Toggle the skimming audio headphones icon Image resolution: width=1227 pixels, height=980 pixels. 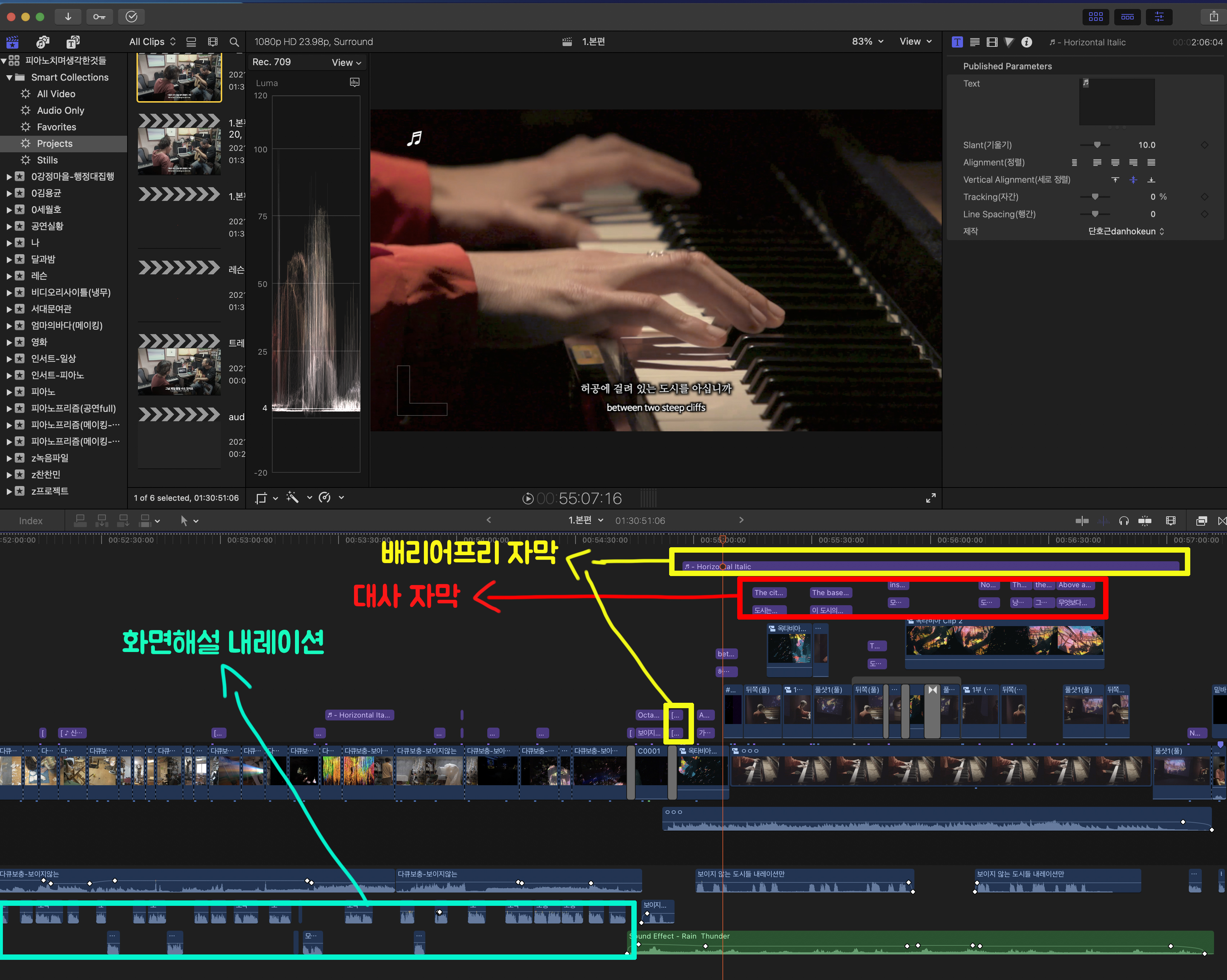[1123, 521]
